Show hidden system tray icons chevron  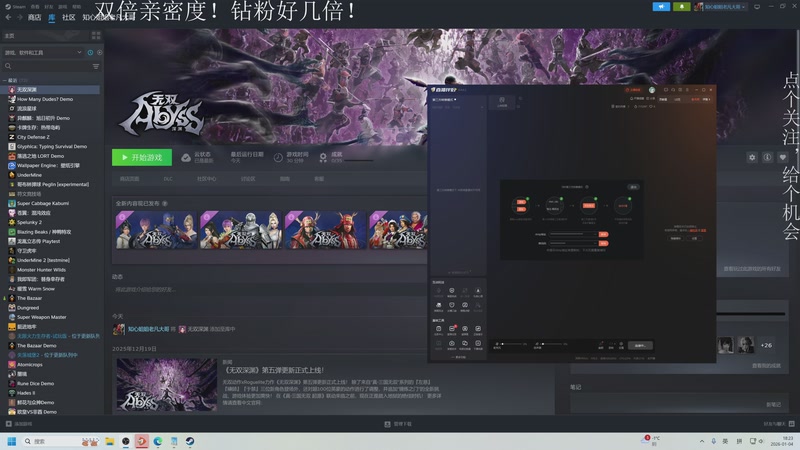tap(702, 441)
